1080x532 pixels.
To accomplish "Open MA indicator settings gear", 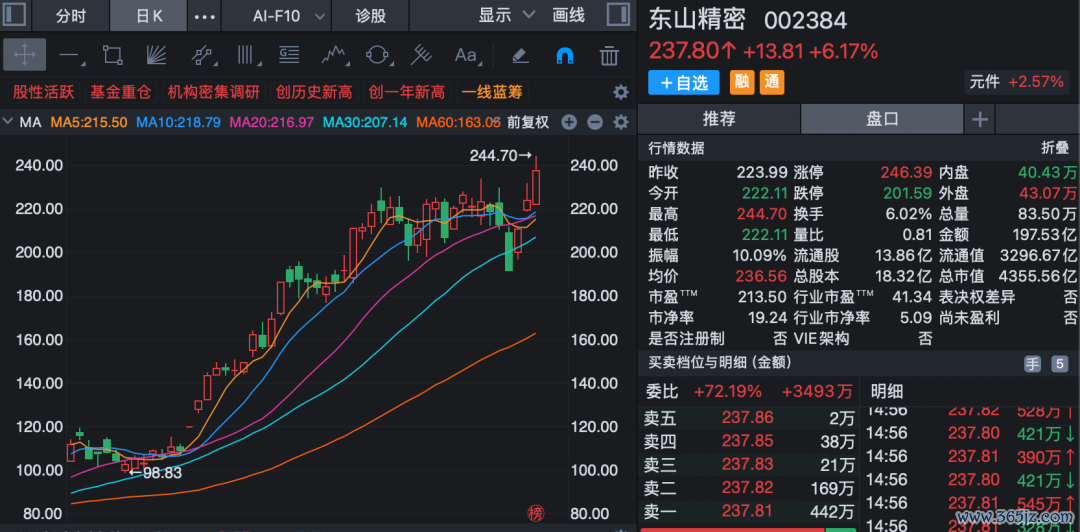I will pyautogui.click(x=621, y=123).
